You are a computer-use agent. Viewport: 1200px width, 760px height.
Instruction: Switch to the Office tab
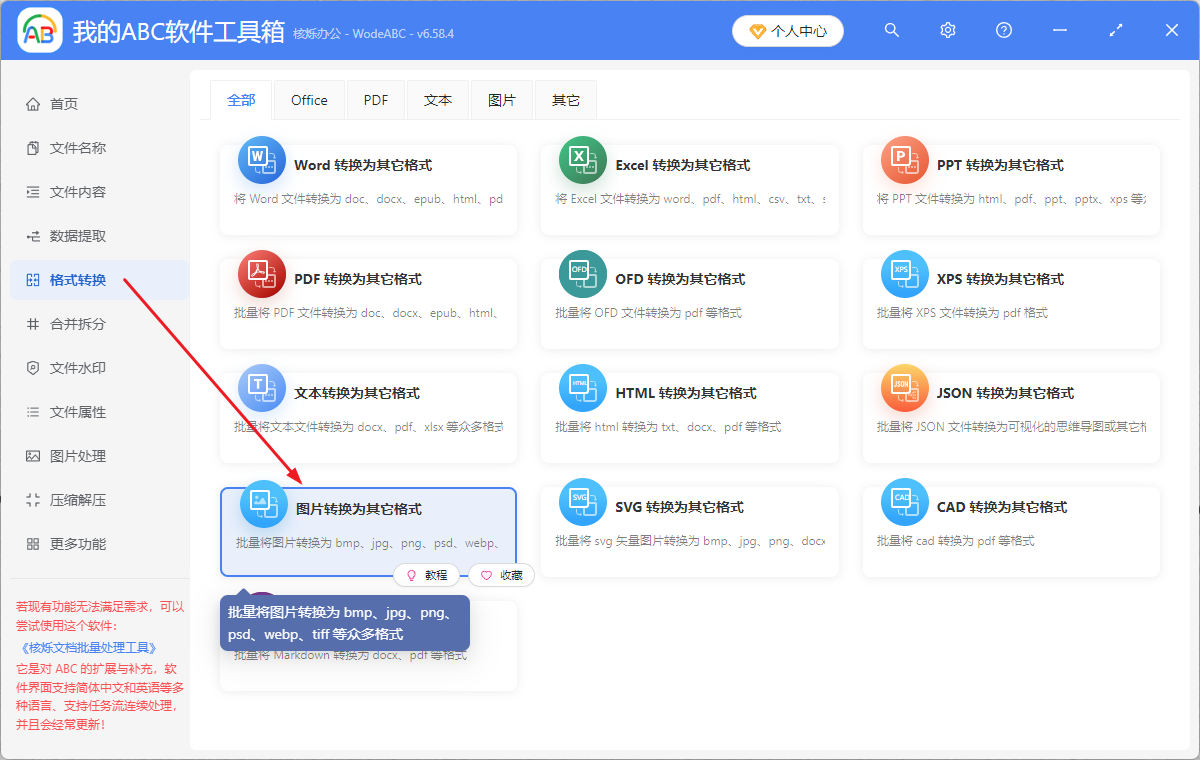(309, 100)
